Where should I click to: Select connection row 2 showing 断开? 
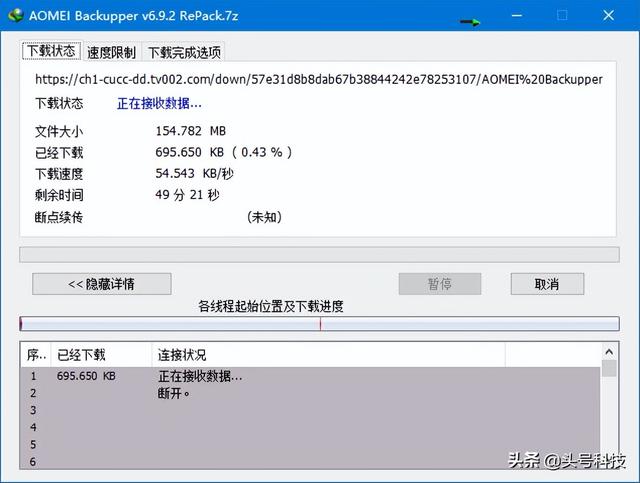[x=310, y=393]
